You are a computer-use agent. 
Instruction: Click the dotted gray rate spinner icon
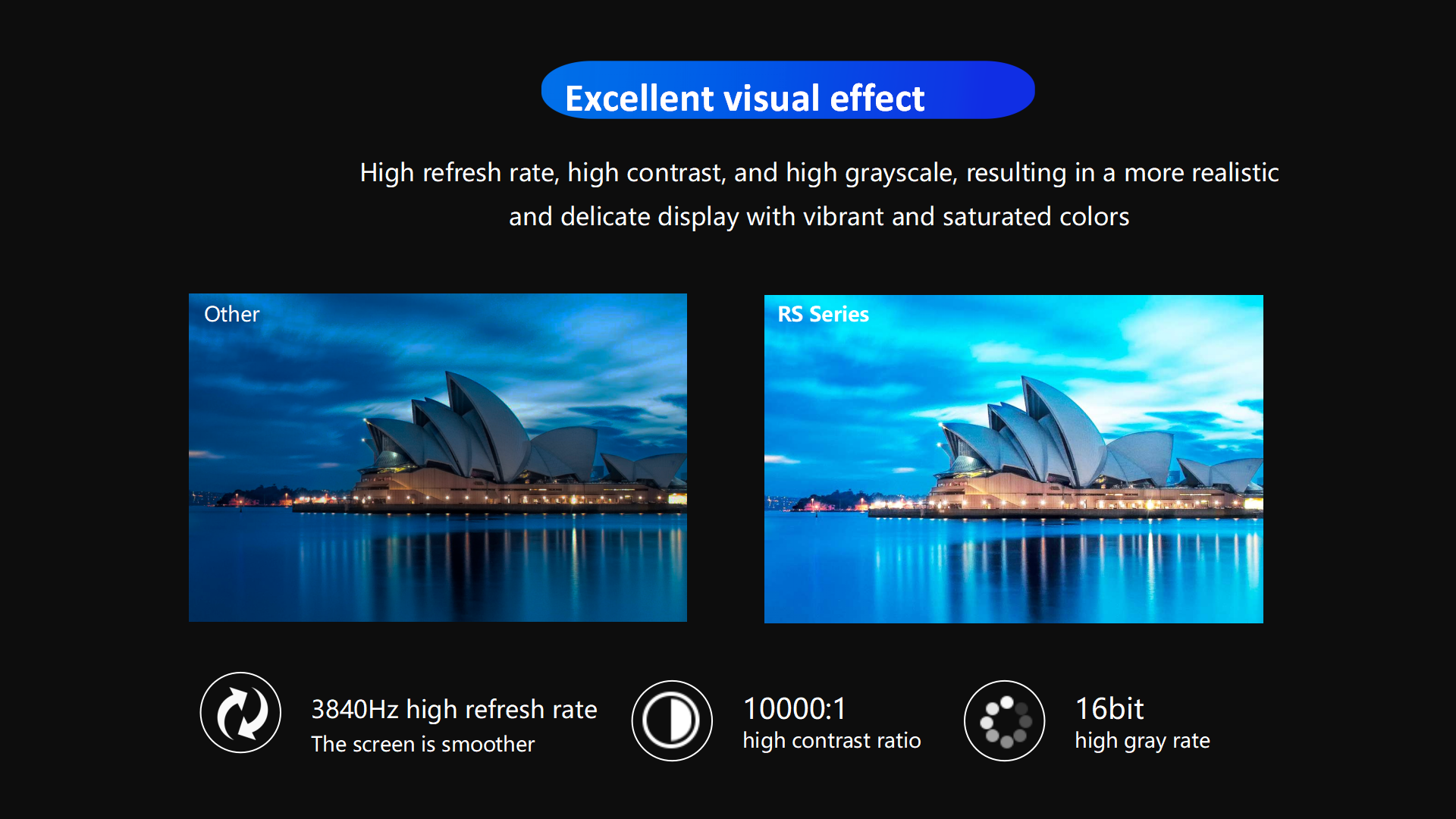click(1004, 720)
